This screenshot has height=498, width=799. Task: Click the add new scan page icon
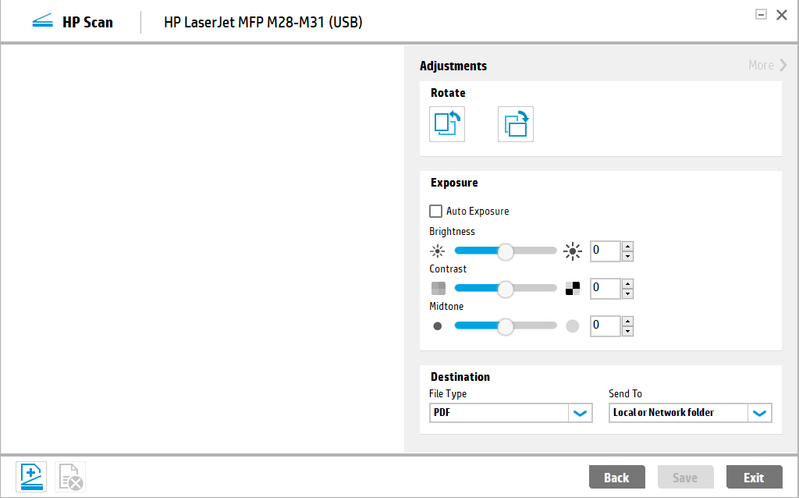point(31,477)
